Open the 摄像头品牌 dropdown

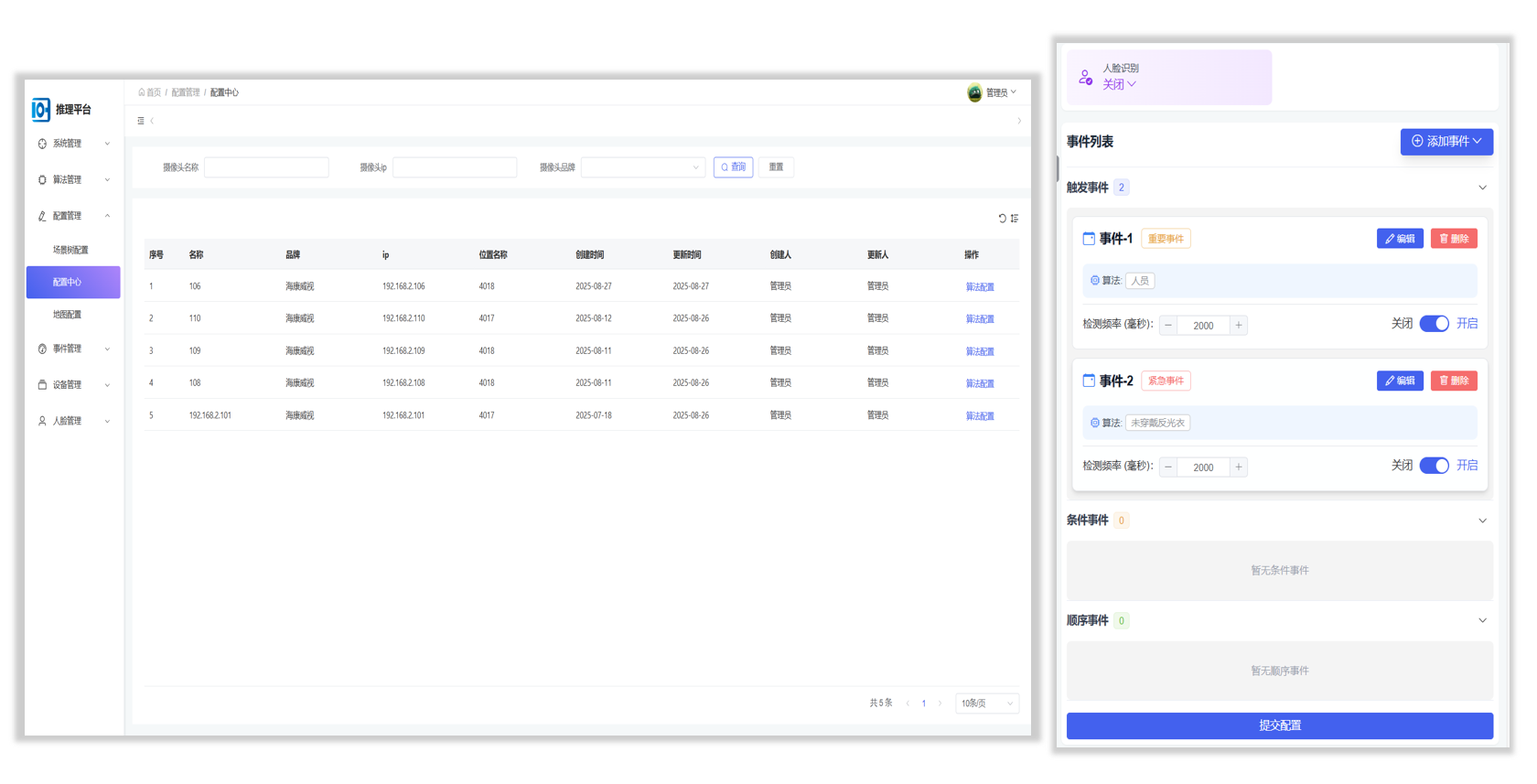pos(642,167)
